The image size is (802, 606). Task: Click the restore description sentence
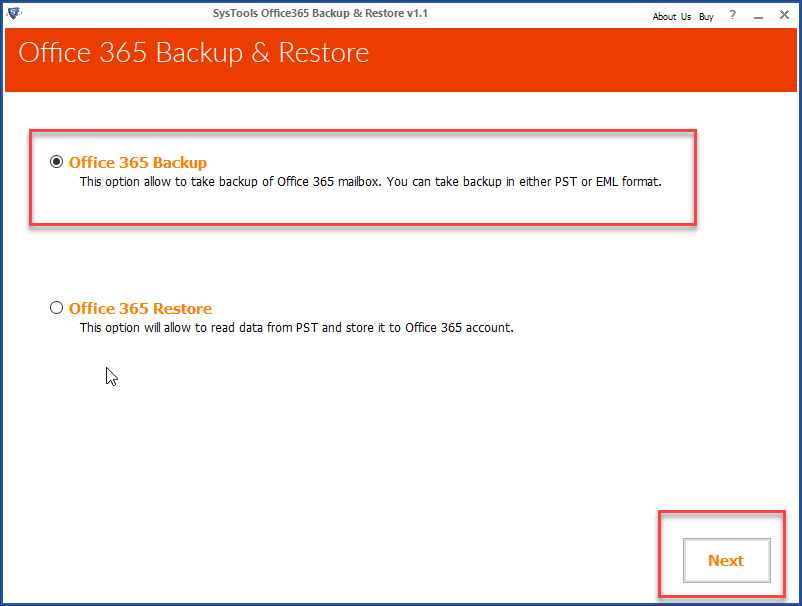coord(295,327)
